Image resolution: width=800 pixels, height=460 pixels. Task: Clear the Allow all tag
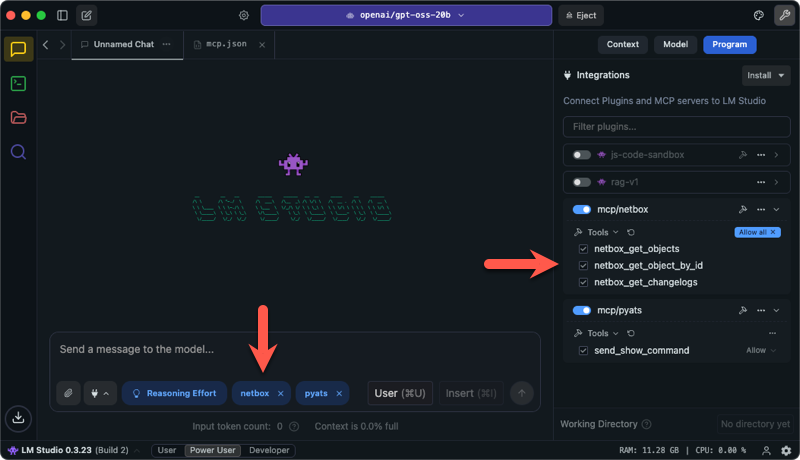(x=773, y=232)
